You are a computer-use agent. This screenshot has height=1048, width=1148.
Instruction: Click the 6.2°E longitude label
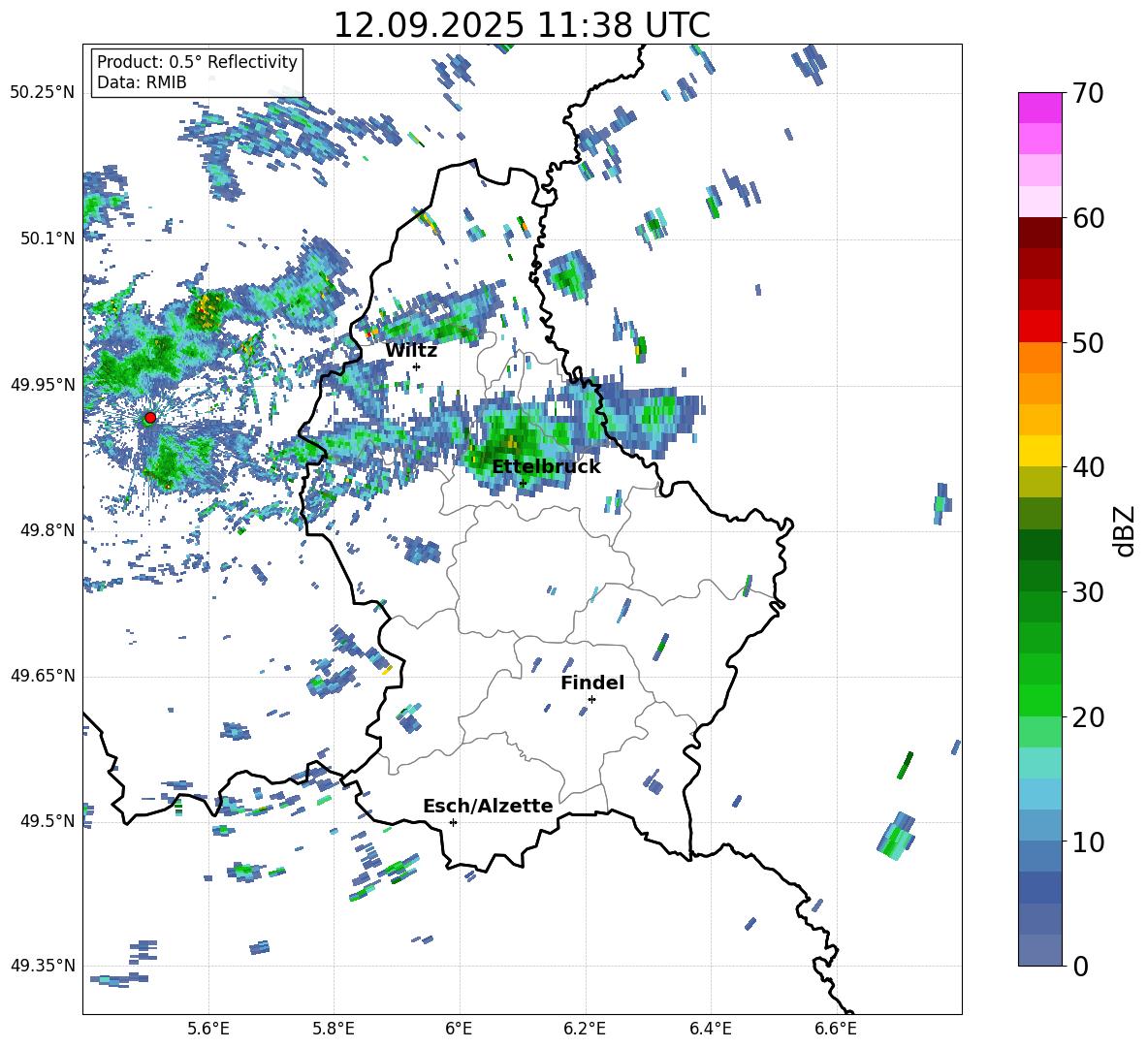point(585,1029)
